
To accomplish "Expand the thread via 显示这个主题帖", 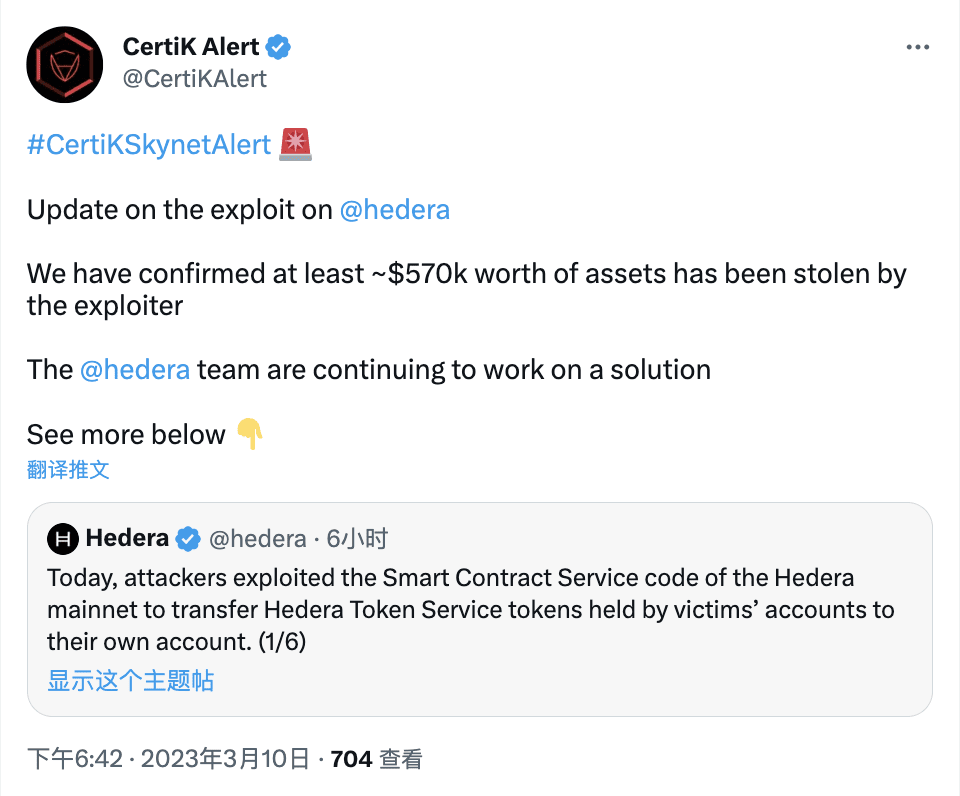I will [130, 681].
